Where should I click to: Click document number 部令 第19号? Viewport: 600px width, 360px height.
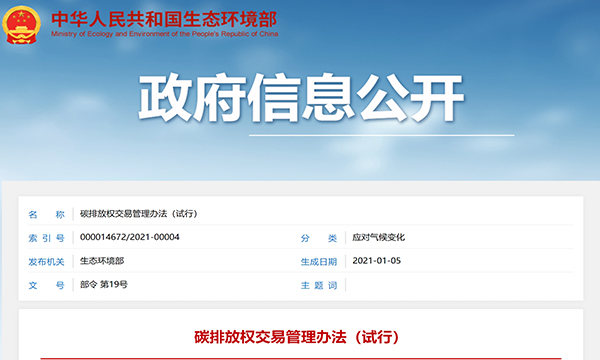[x=104, y=284]
